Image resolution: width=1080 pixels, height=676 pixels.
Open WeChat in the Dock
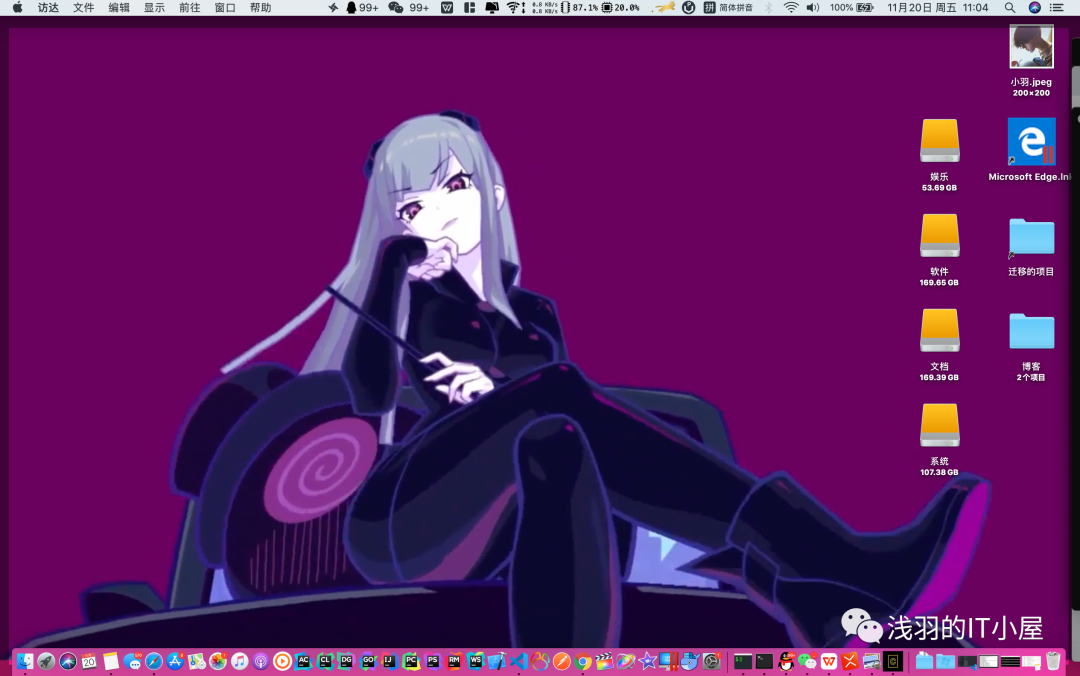[x=807, y=662]
